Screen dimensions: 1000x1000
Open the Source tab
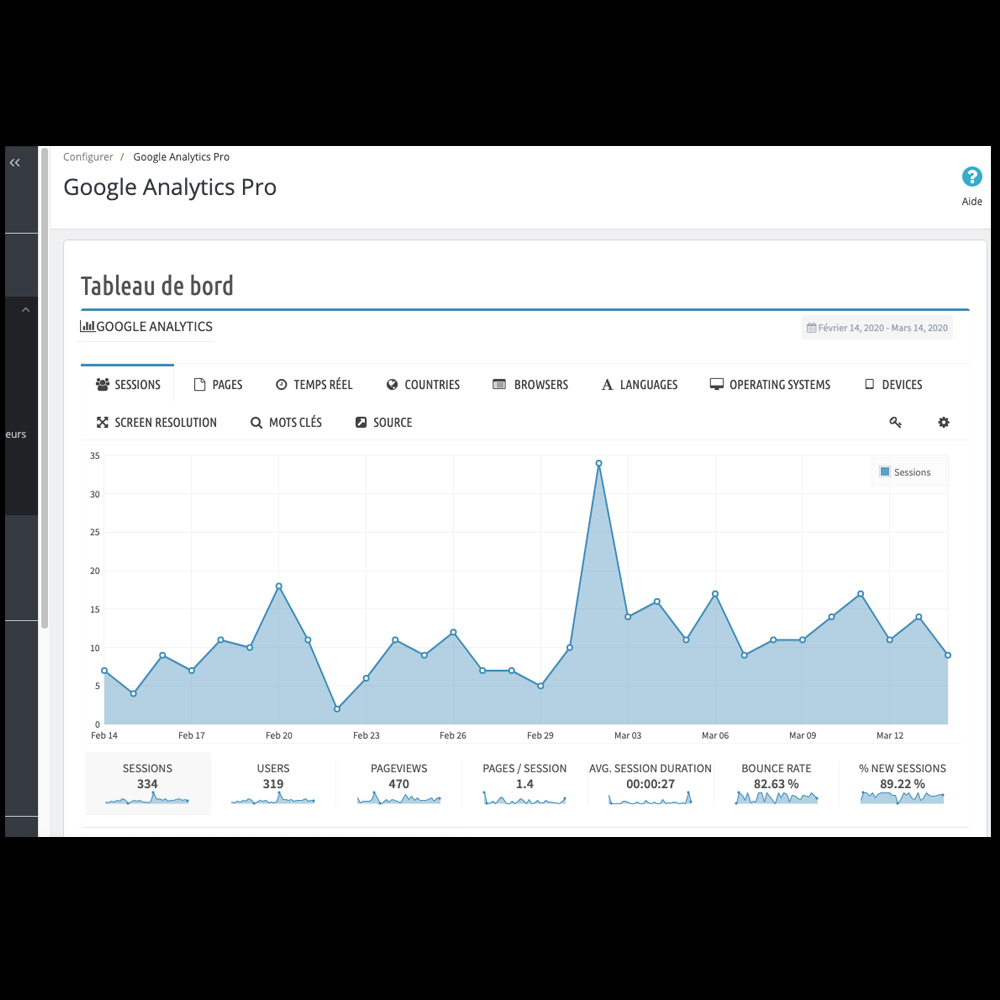[x=383, y=422]
